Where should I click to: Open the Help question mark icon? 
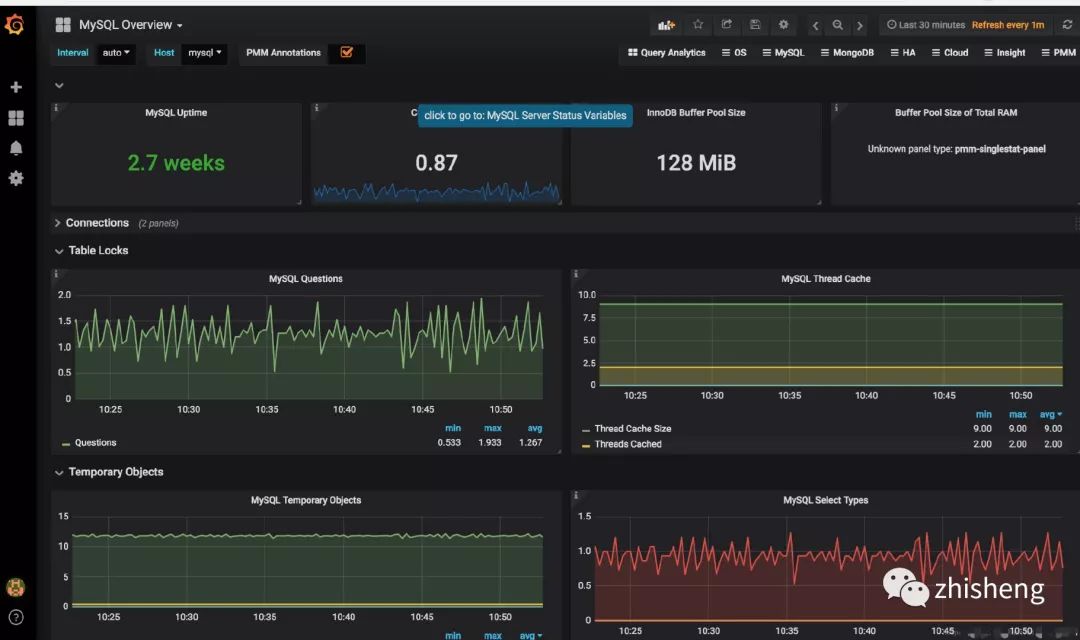tap(16, 617)
